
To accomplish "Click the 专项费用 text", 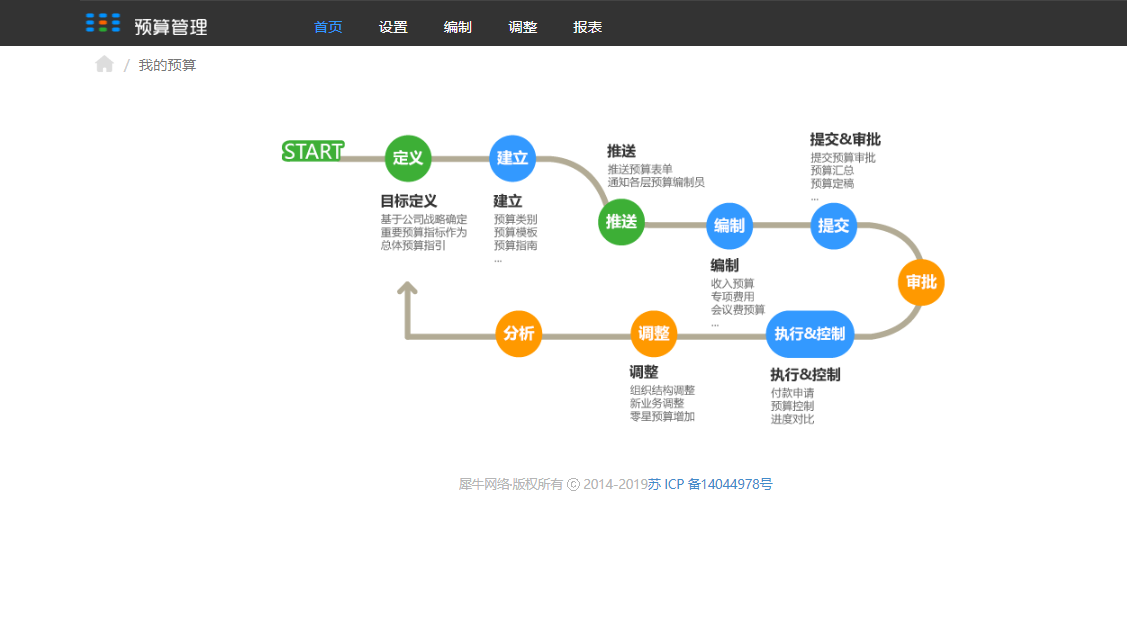I will pos(732,297).
